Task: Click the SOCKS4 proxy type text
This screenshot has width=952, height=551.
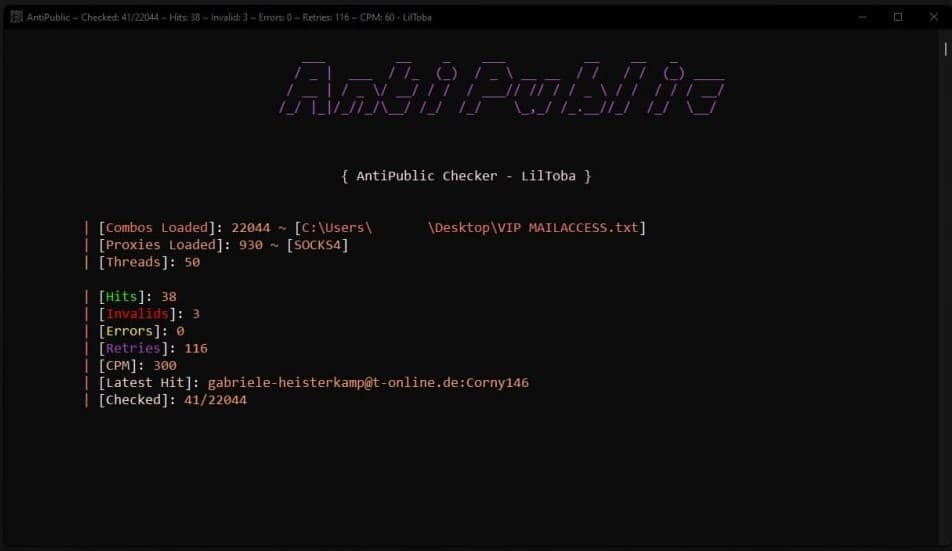Action: click(318, 245)
